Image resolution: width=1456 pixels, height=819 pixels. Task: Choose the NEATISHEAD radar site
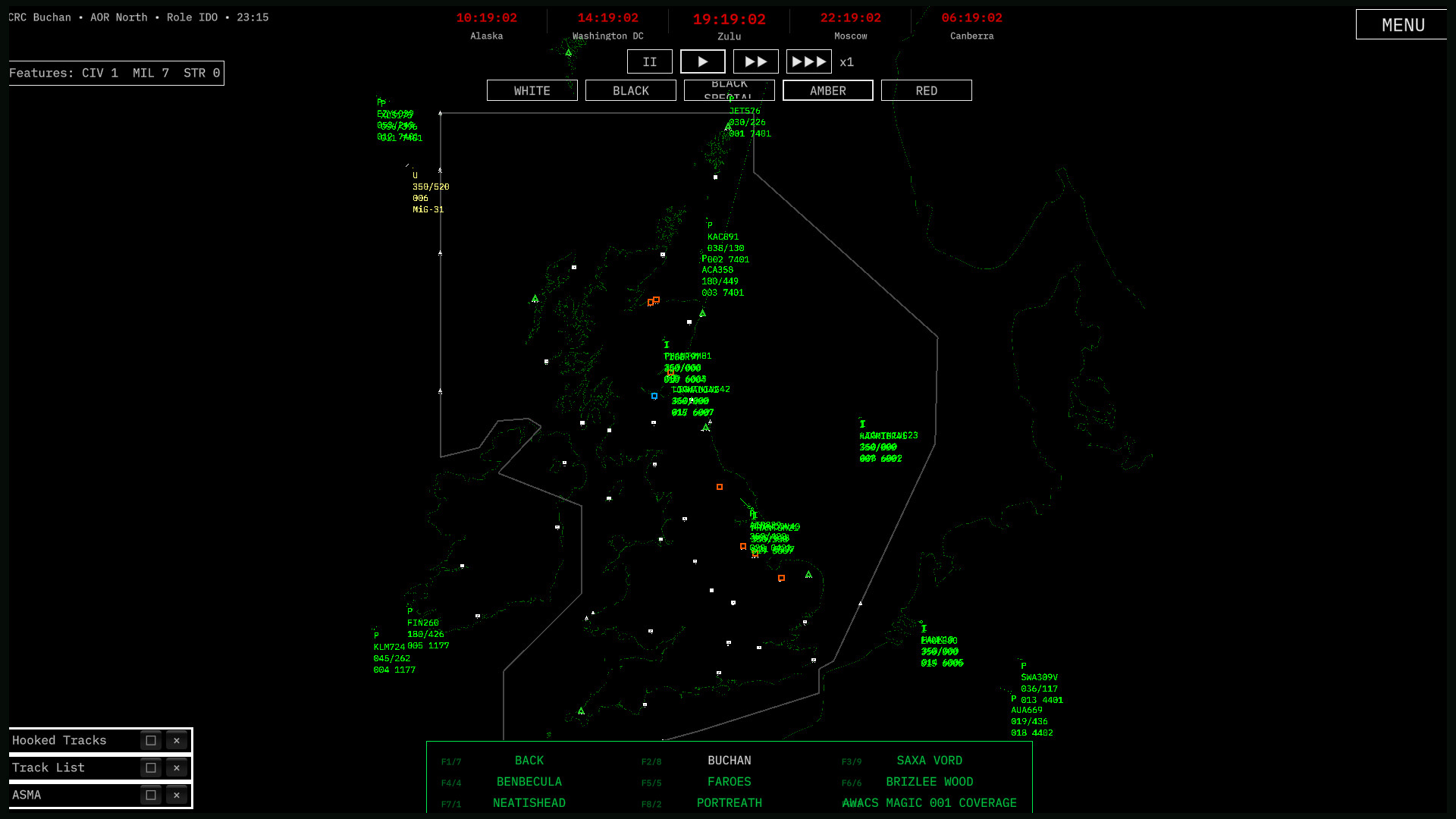coord(529,803)
